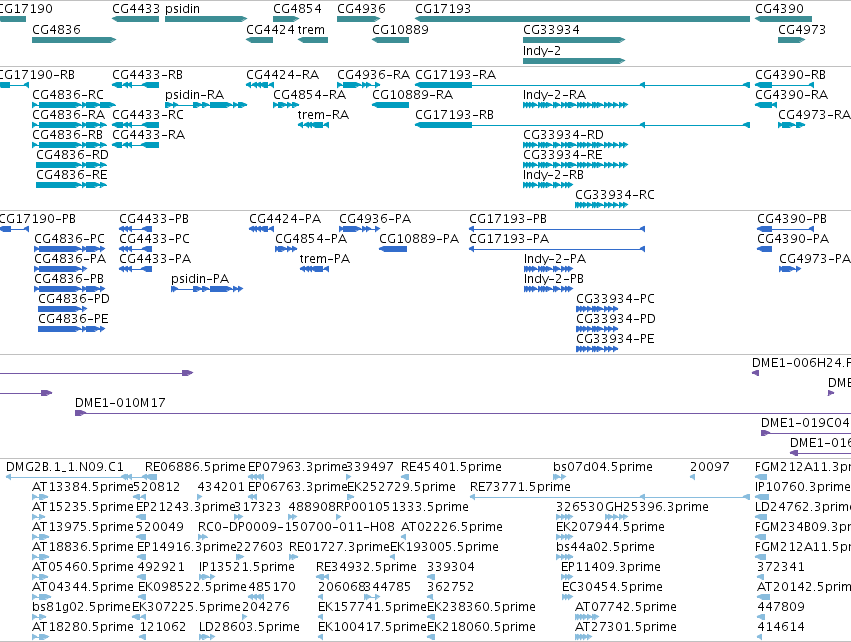
Task: Select EST RC0-DP0009-150700-011-H08
Action: click(x=296, y=527)
